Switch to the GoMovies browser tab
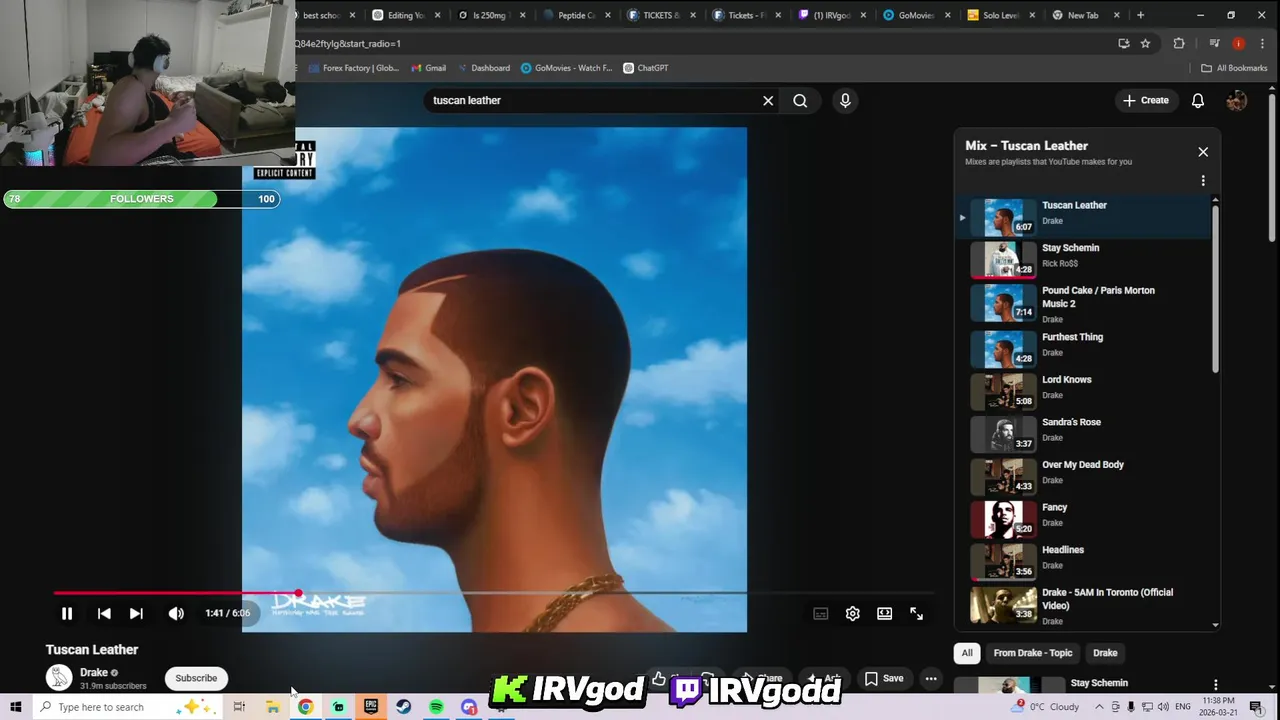This screenshot has width=1280, height=720. point(915,15)
